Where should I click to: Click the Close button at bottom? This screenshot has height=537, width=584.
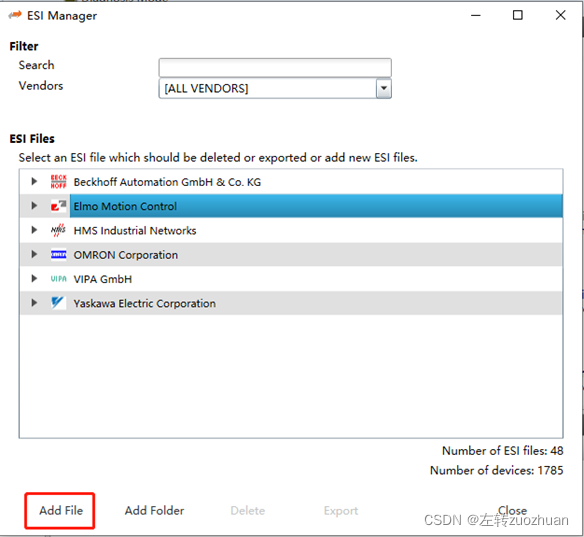pos(512,510)
